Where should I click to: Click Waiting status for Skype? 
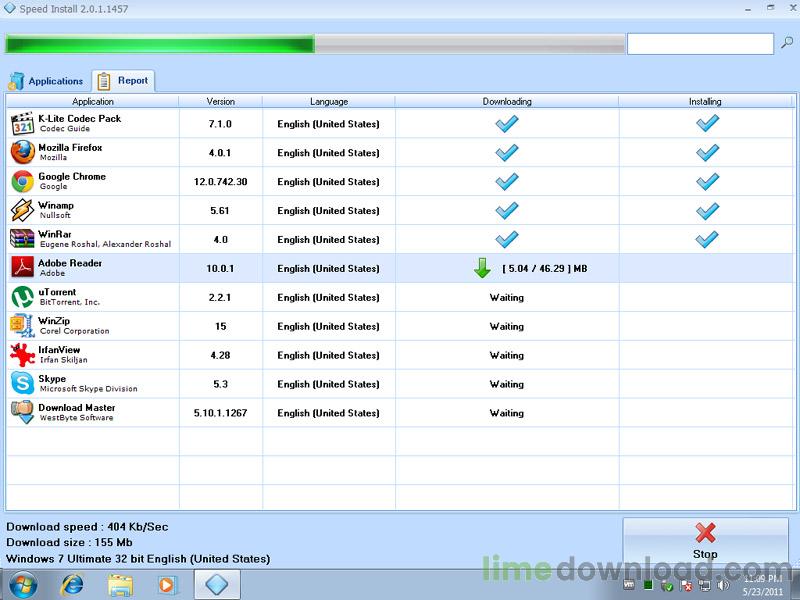(507, 384)
